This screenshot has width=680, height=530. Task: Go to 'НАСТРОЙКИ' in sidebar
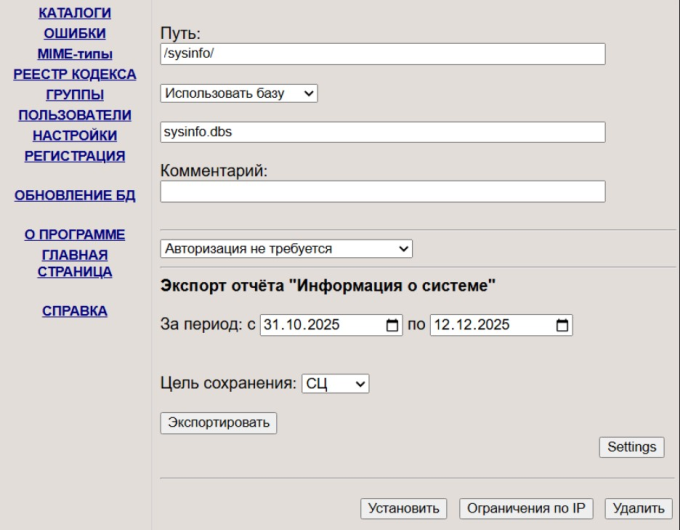(x=75, y=135)
